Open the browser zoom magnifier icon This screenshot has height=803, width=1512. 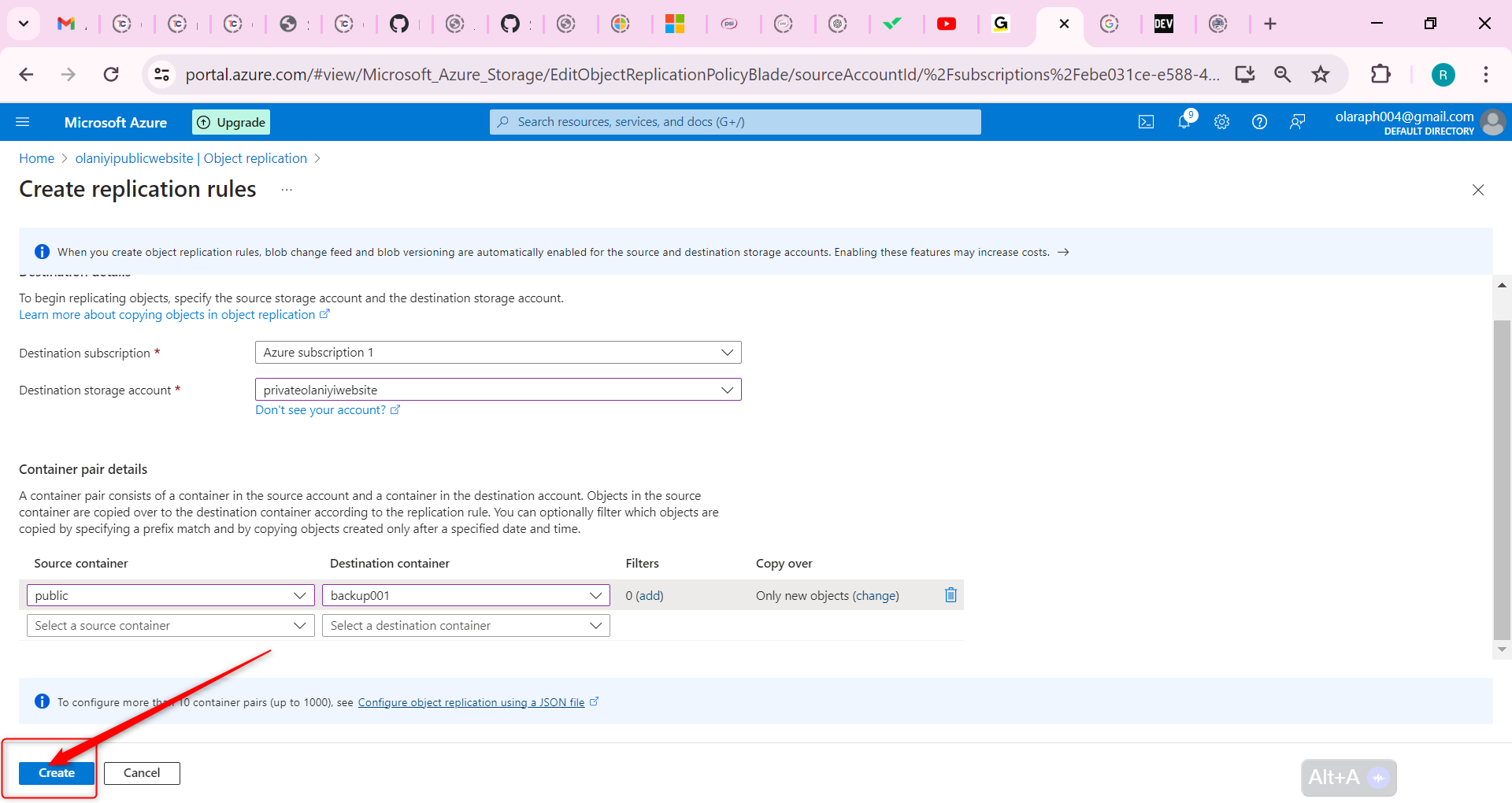pyautogui.click(x=1283, y=74)
